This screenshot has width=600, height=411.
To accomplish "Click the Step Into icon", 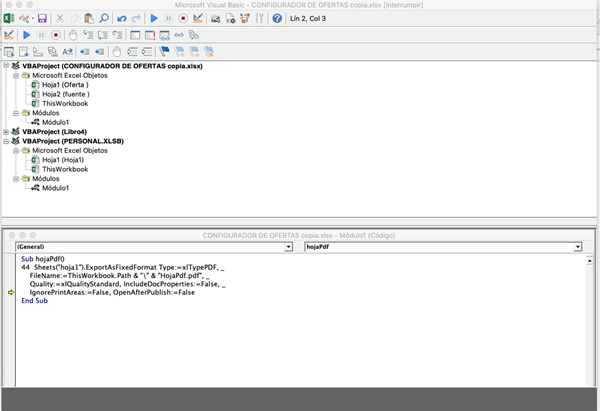I will pyautogui.click(x=88, y=35).
